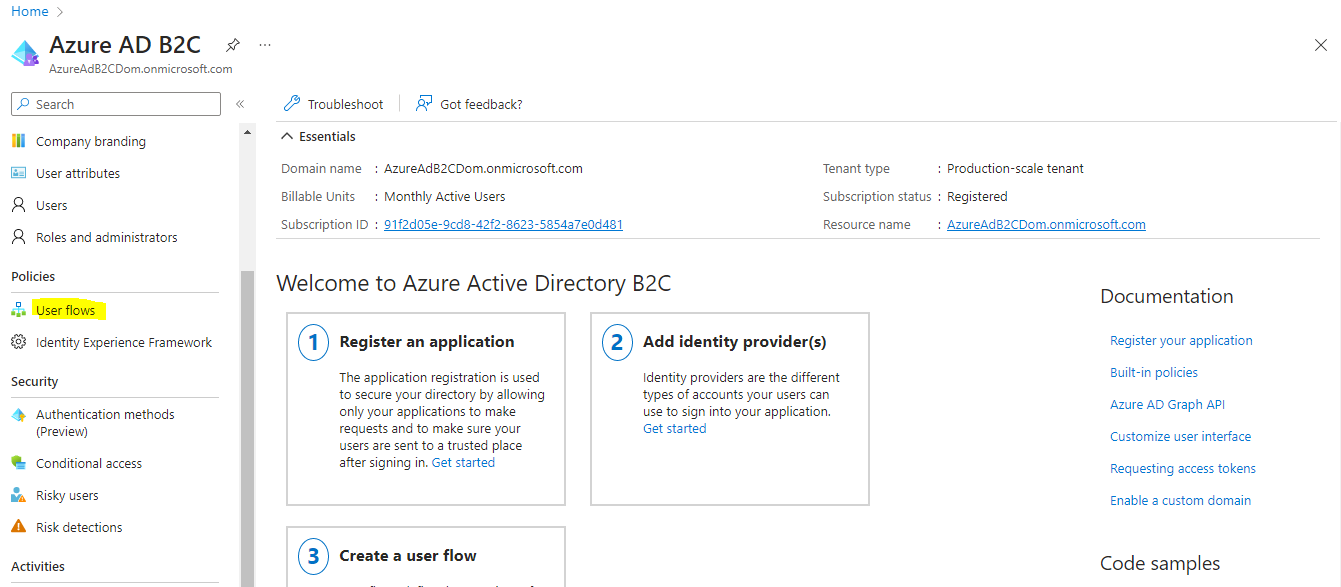Click the Monthly Active Users value

[445, 196]
